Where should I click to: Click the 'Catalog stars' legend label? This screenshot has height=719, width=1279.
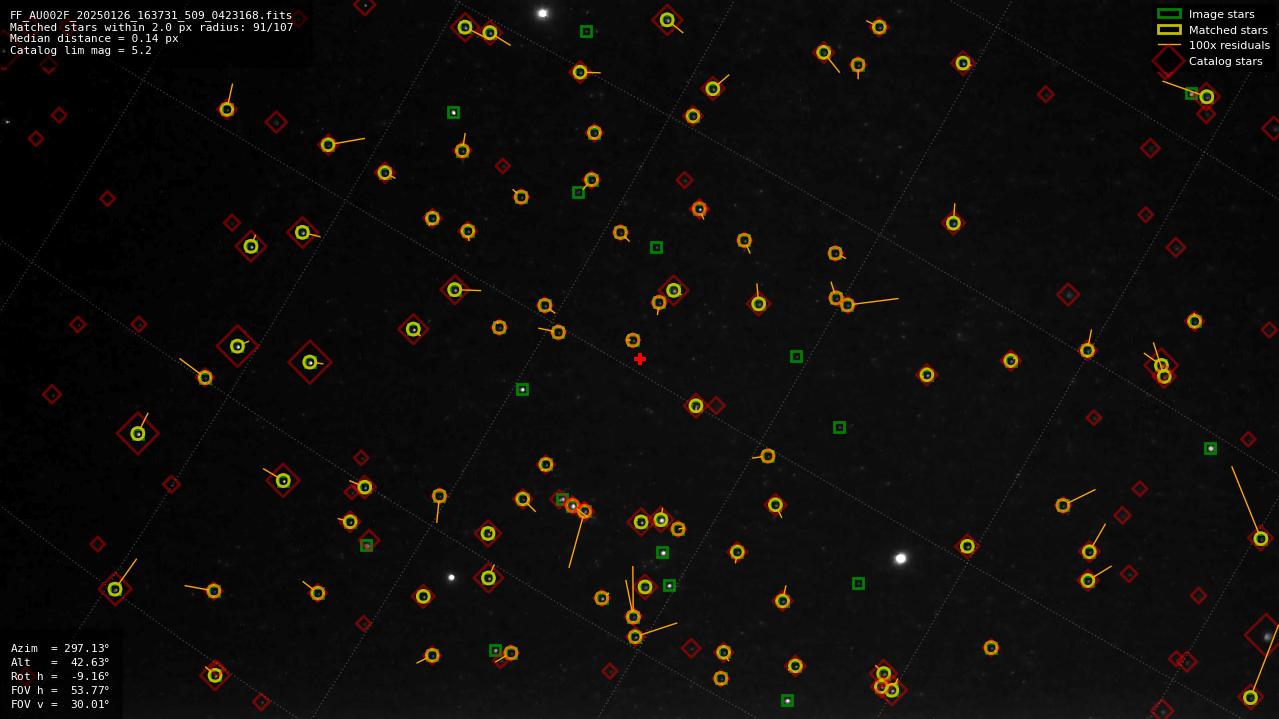click(x=1225, y=61)
